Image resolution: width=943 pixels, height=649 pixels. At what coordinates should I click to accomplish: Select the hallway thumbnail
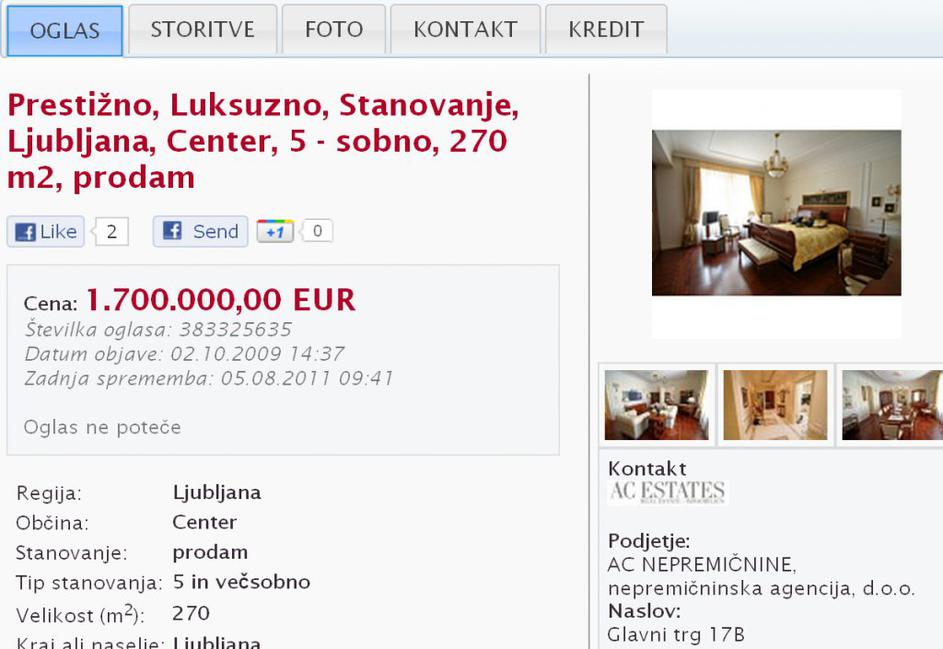(775, 405)
